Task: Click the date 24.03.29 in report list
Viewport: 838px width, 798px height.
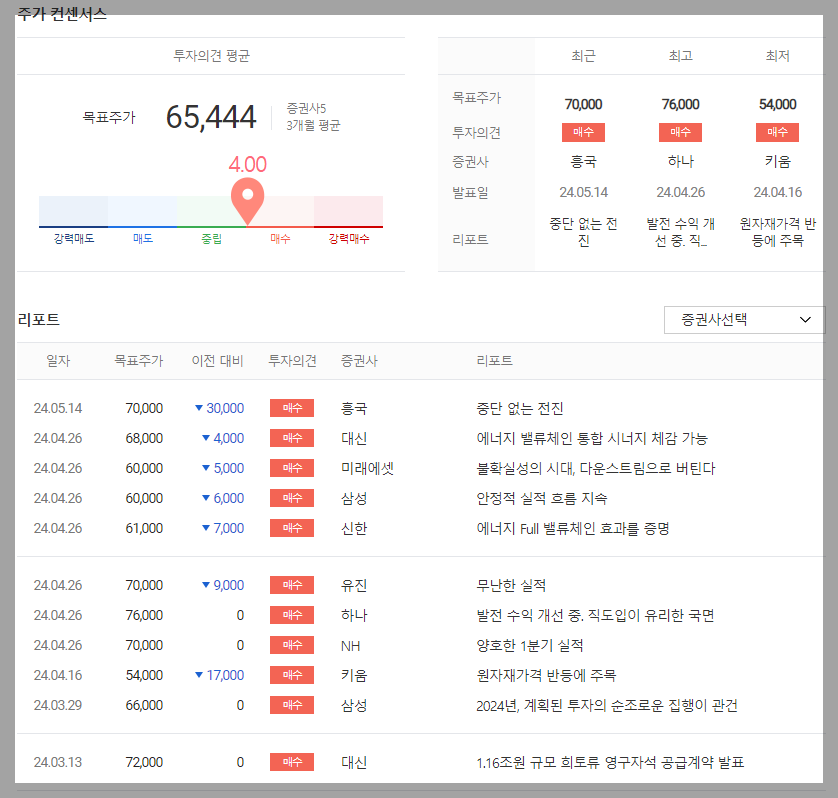Action: coord(58,705)
